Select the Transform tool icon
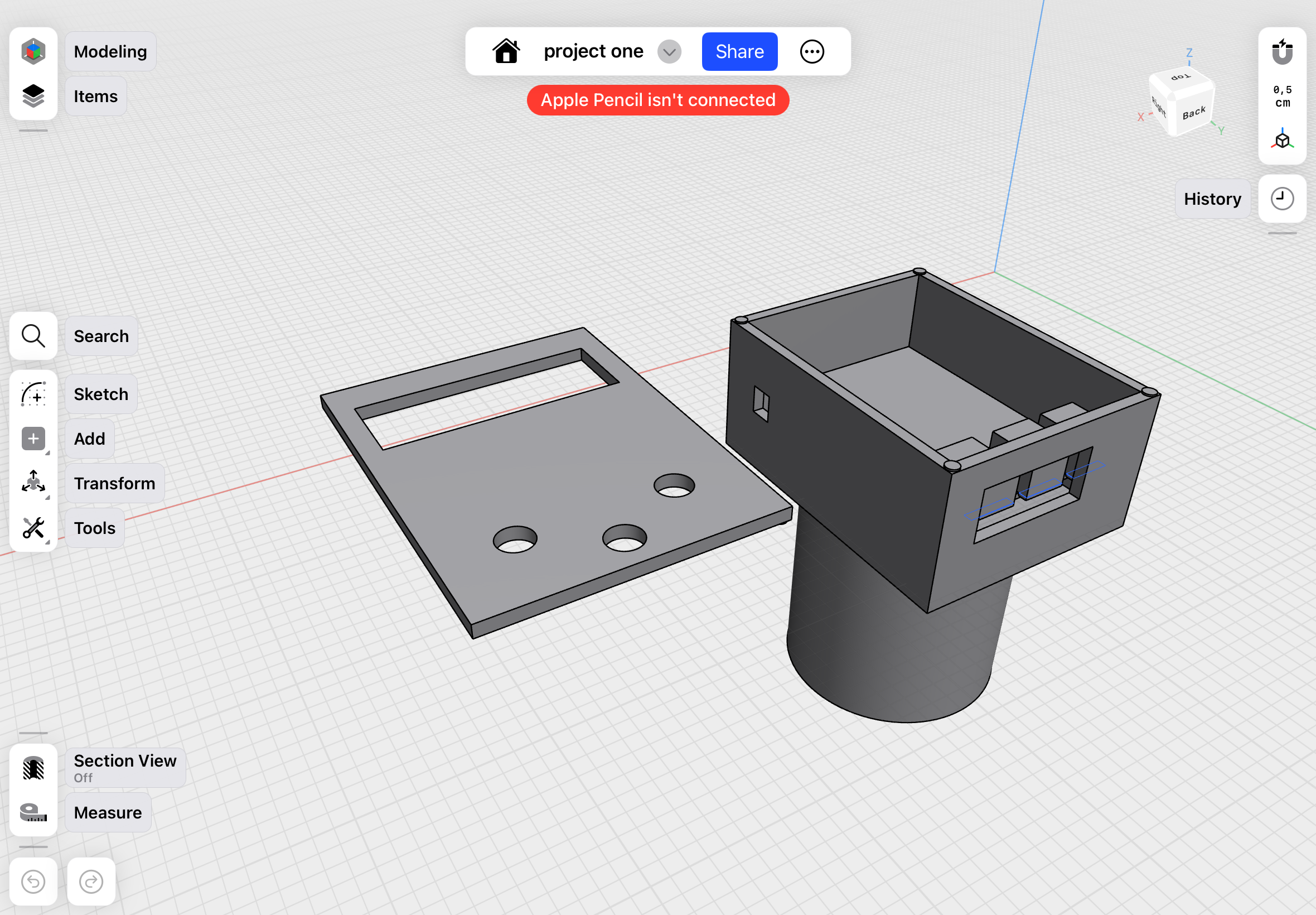Viewport: 1316px width, 915px height. pyautogui.click(x=33, y=483)
